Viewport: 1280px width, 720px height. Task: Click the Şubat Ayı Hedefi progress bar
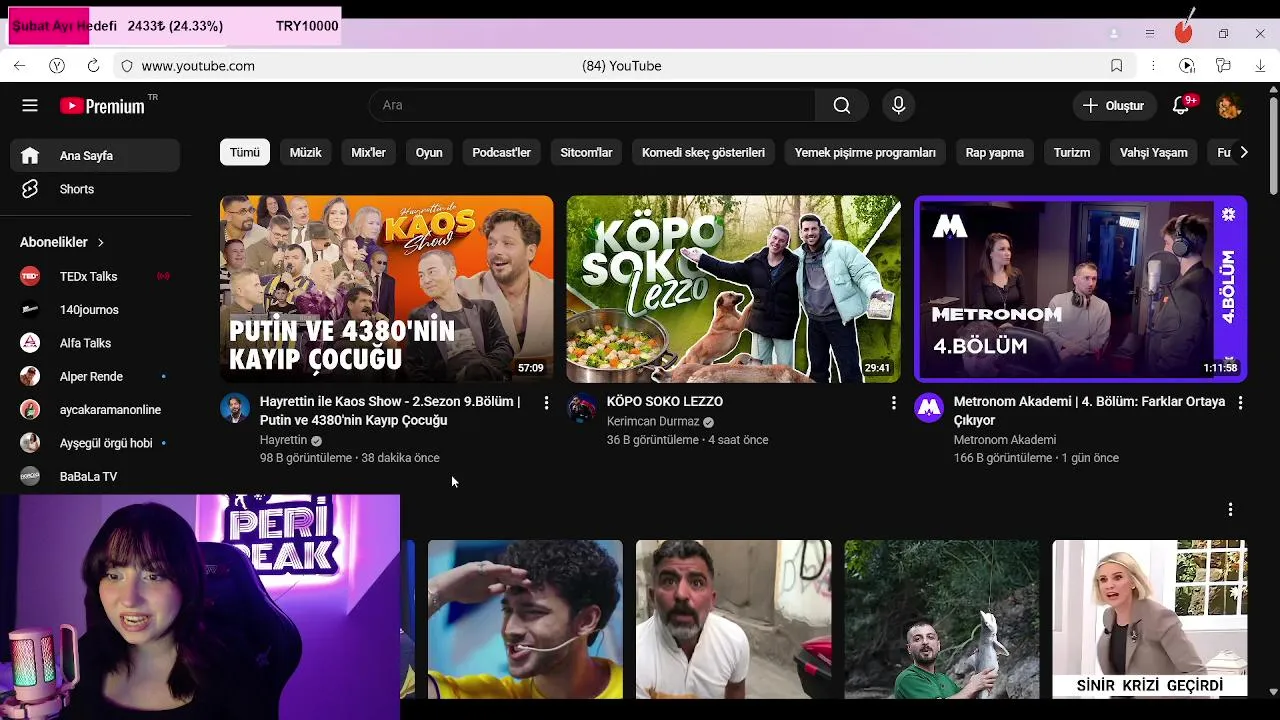click(x=175, y=26)
